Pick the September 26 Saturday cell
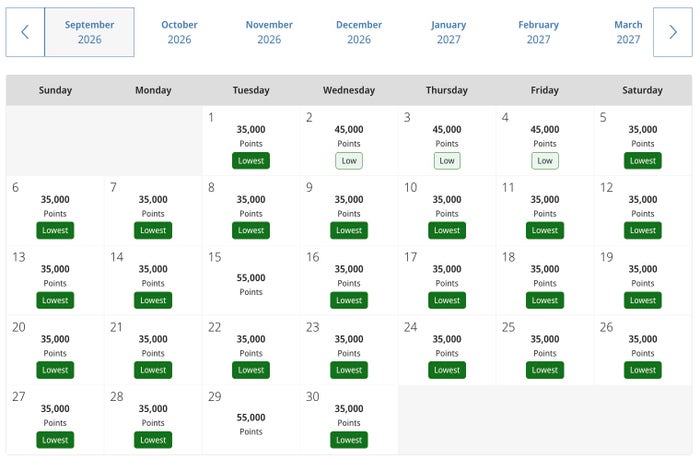 [x=643, y=351]
